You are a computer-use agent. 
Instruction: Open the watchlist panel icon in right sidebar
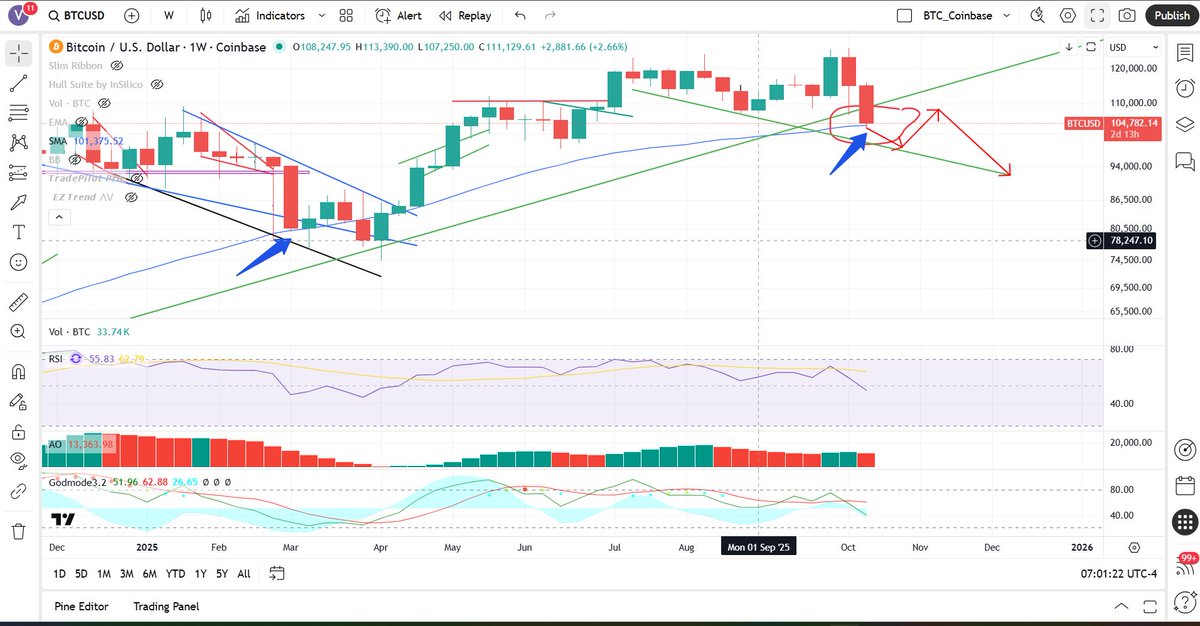pyautogui.click(x=1184, y=51)
